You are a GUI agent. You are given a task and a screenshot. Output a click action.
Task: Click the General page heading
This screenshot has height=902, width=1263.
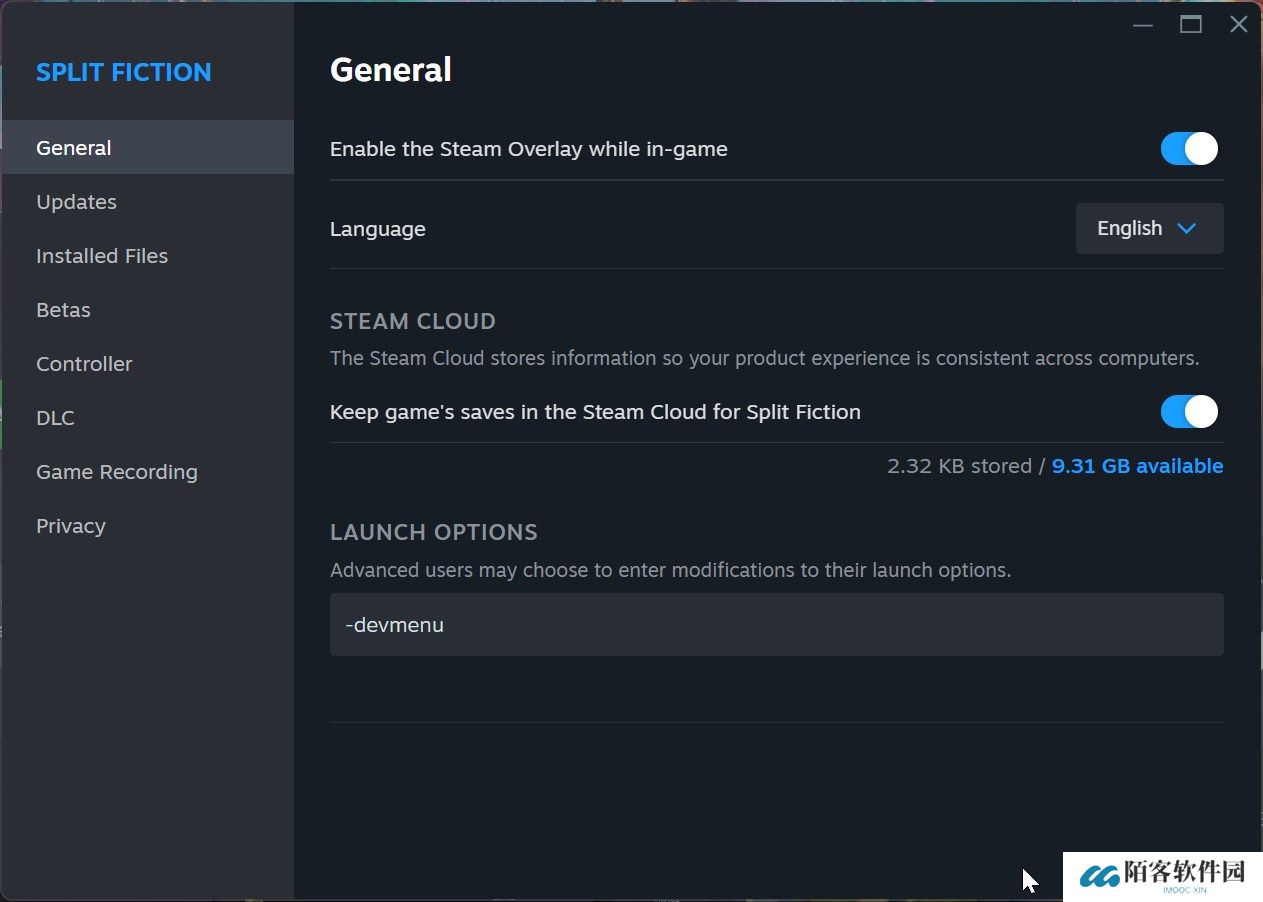pyautogui.click(x=391, y=70)
